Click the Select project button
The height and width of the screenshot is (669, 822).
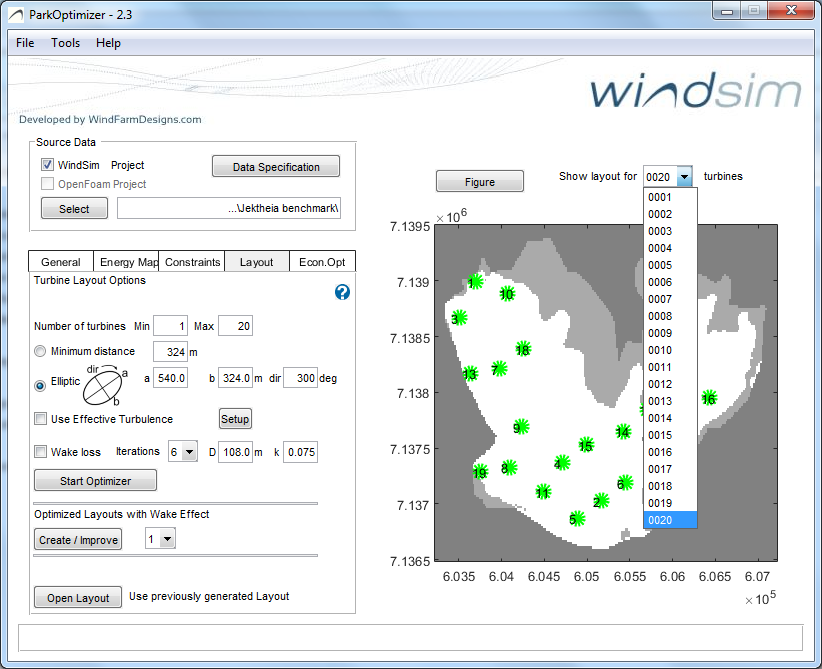click(x=74, y=209)
